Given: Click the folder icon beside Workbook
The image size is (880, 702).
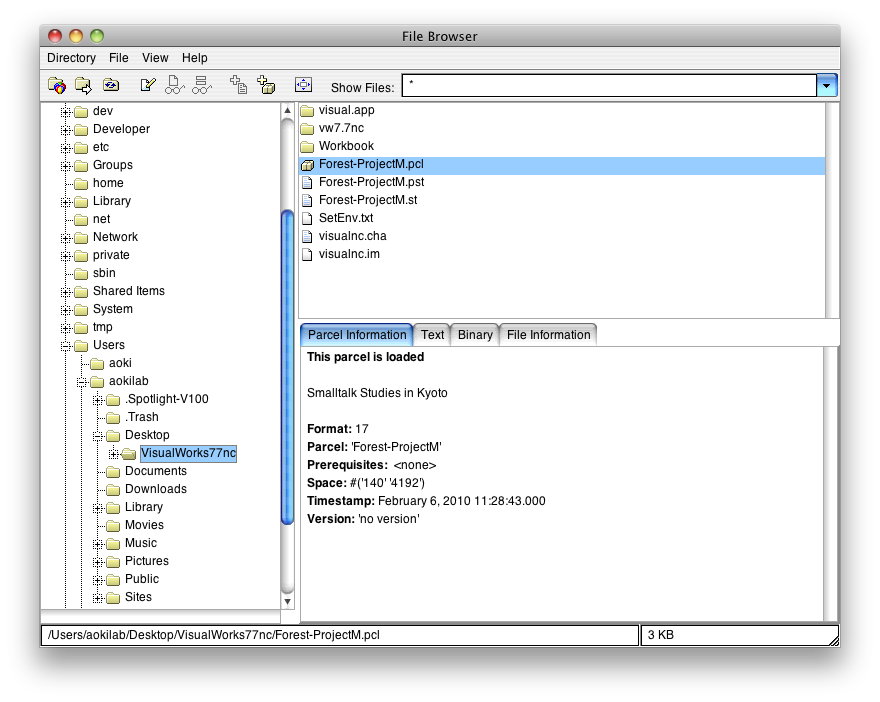Looking at the screenshot, I should (307, 146).
